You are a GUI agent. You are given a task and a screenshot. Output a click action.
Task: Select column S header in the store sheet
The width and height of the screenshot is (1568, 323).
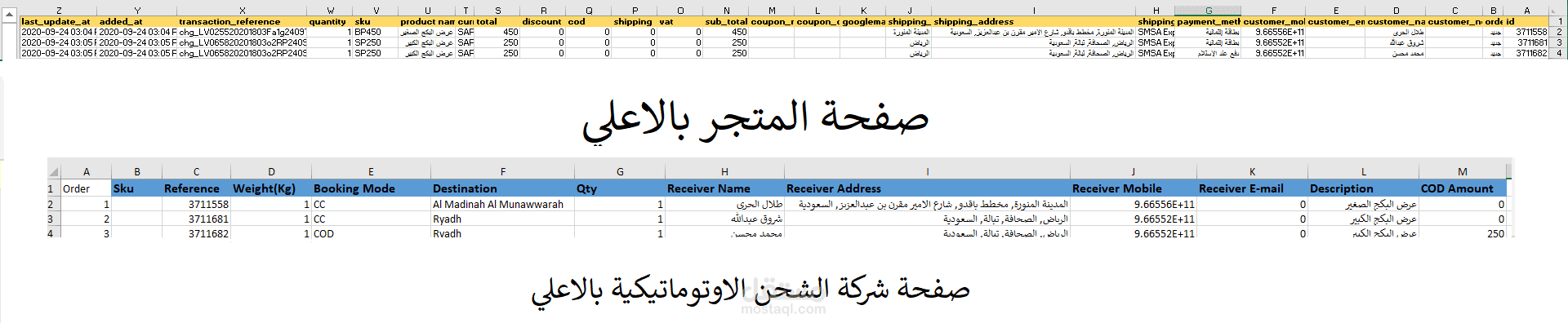click(x=497, y=11)
